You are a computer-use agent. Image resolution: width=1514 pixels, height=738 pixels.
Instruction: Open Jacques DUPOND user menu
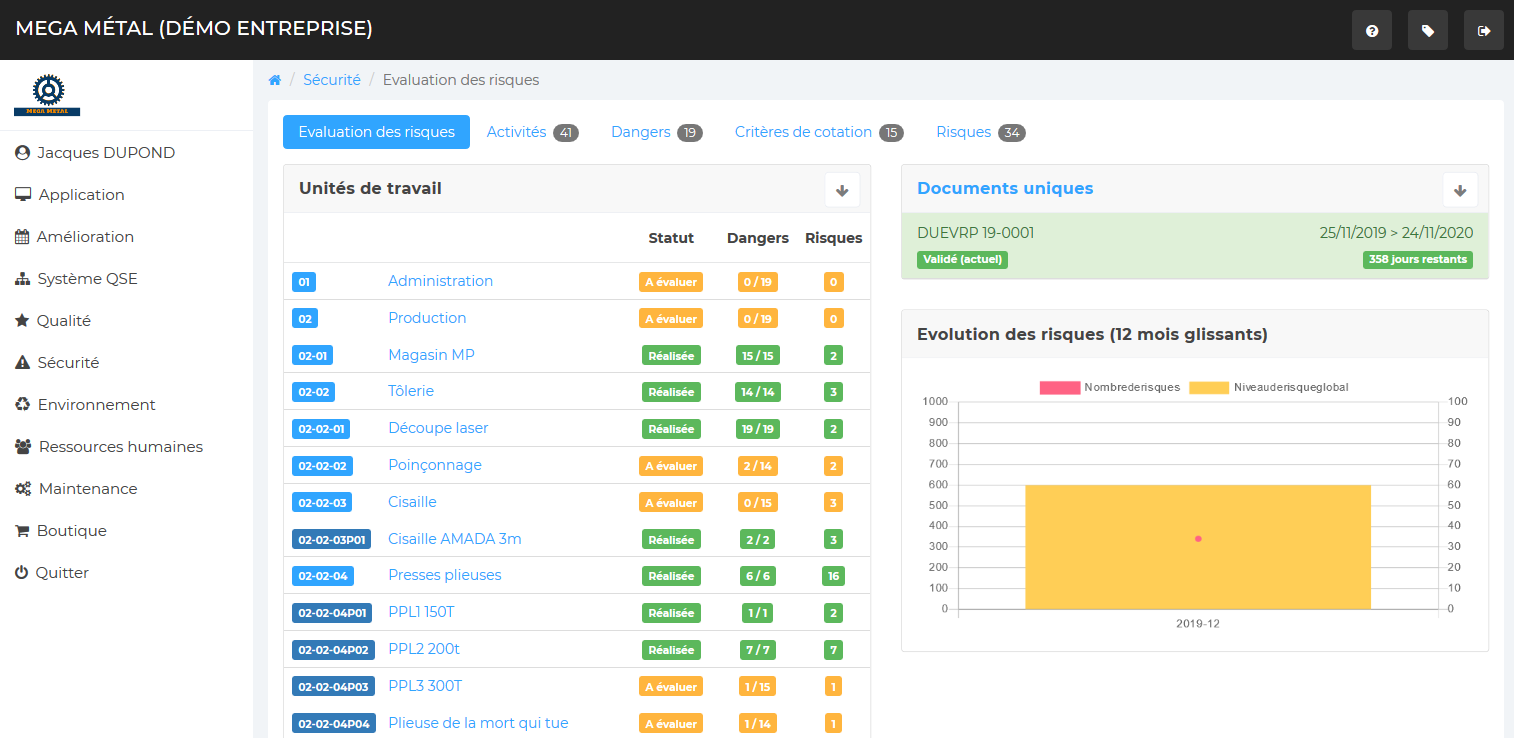click(x=105, y=153)
